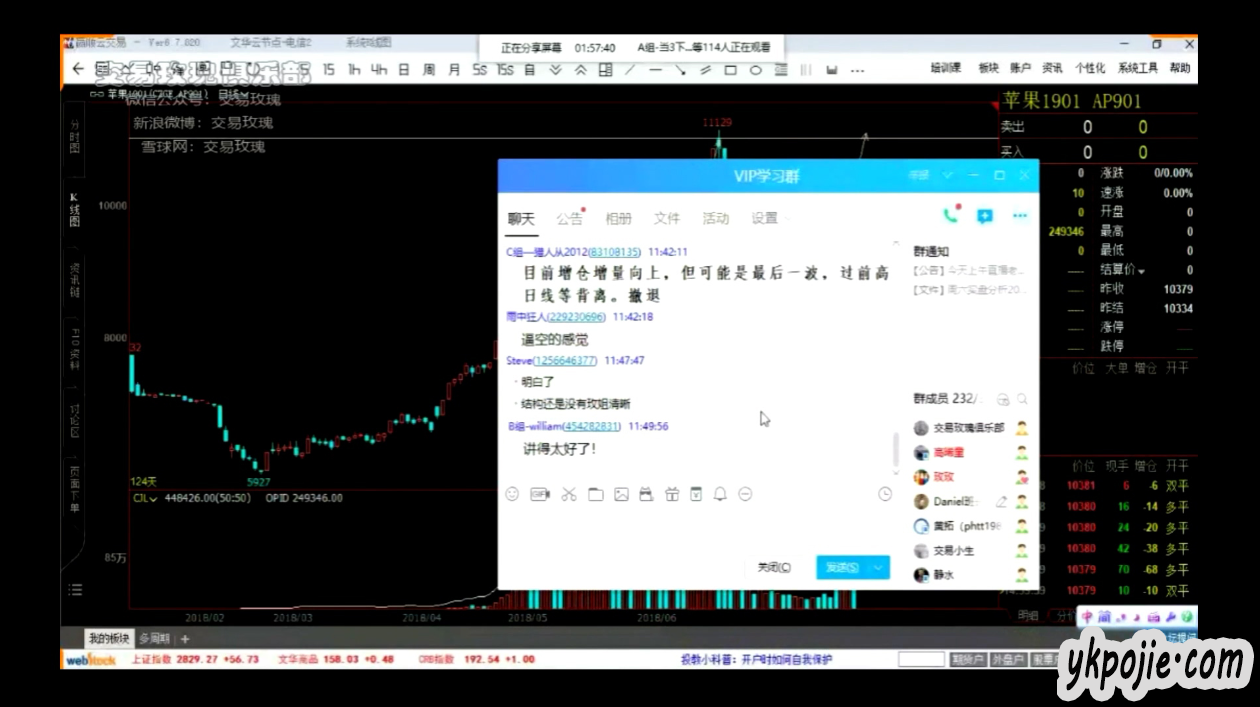Select the rectangle drawing tool

click(731, 70)
